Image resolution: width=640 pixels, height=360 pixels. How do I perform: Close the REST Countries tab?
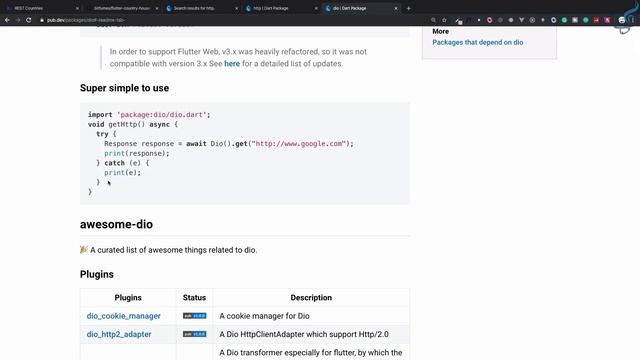[77, 8]
